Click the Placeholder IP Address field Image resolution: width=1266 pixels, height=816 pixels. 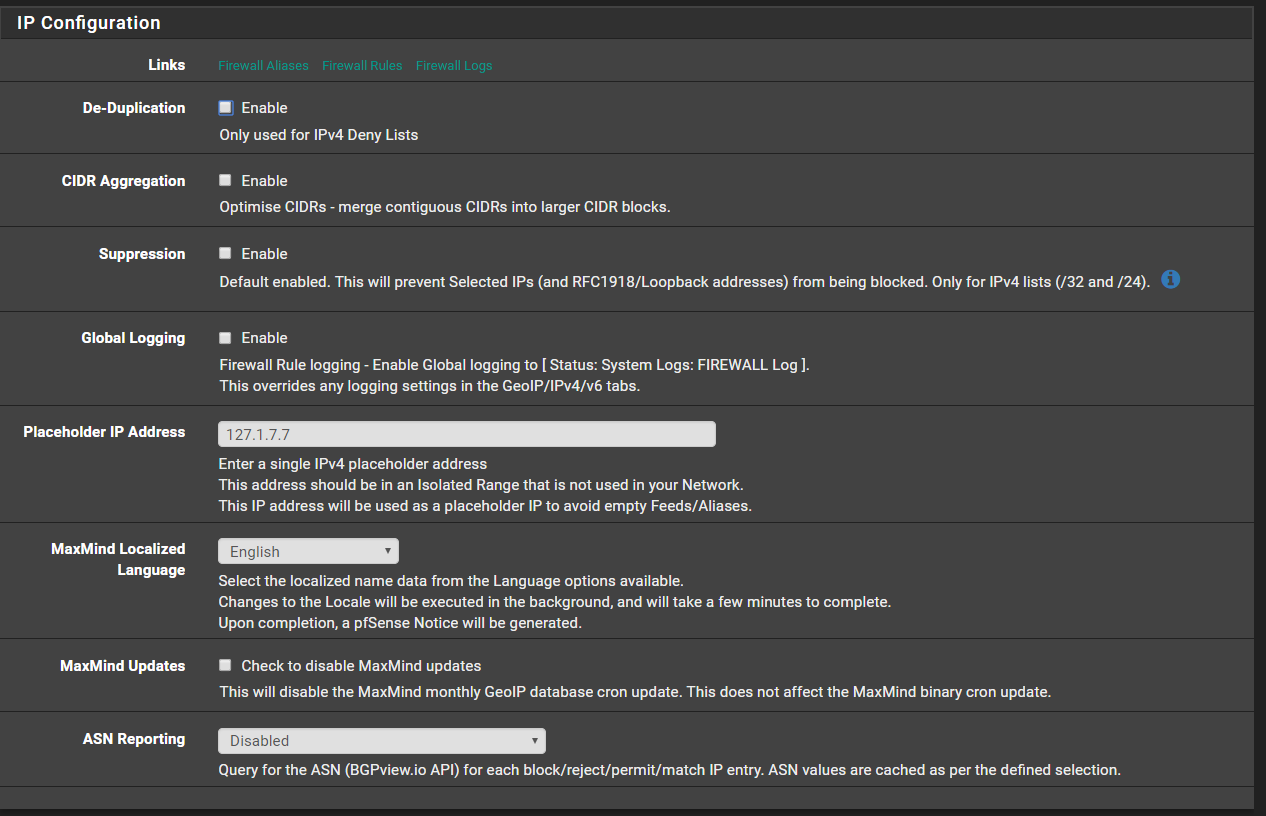(x=466, y=434)
